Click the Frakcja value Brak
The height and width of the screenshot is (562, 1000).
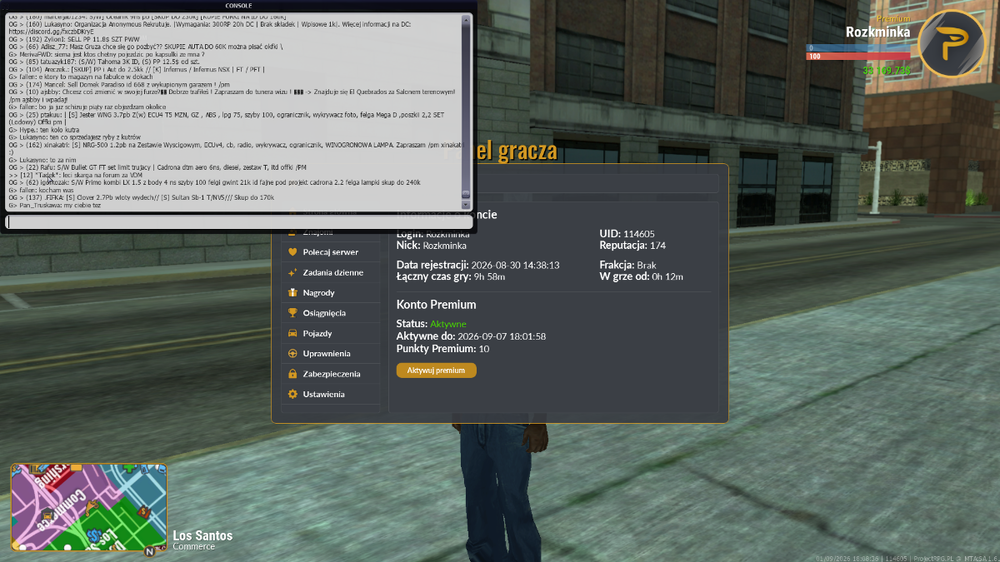click(647, 265)
